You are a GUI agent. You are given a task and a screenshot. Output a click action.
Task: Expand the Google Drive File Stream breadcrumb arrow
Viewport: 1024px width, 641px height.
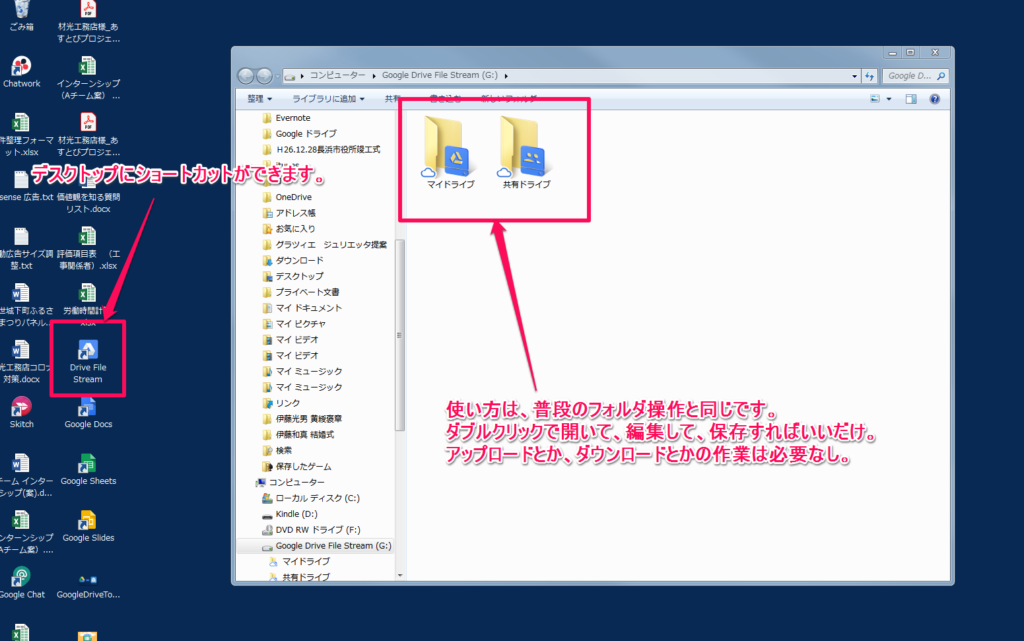click(506, 76)
